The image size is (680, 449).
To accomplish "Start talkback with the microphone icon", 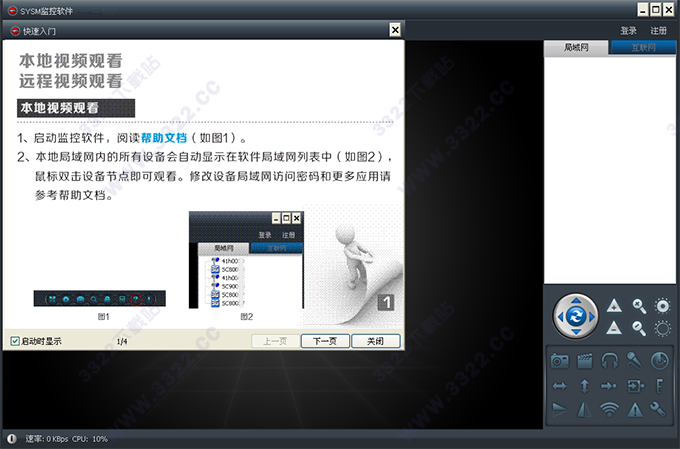I will pos(634,361).
